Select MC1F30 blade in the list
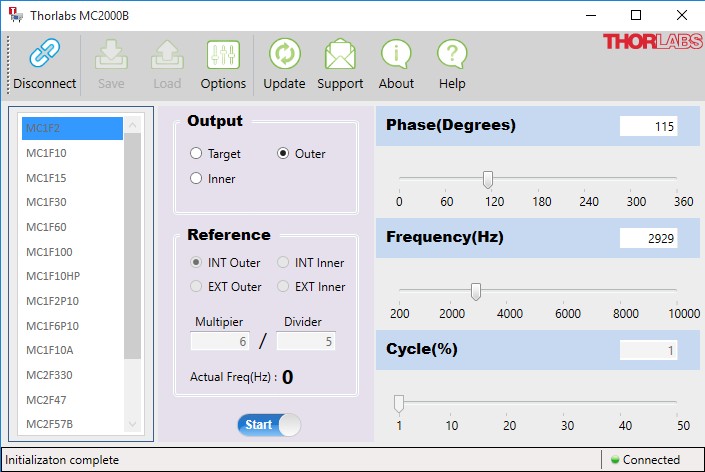Screen dimensions: 705x472 pos(72,202)
